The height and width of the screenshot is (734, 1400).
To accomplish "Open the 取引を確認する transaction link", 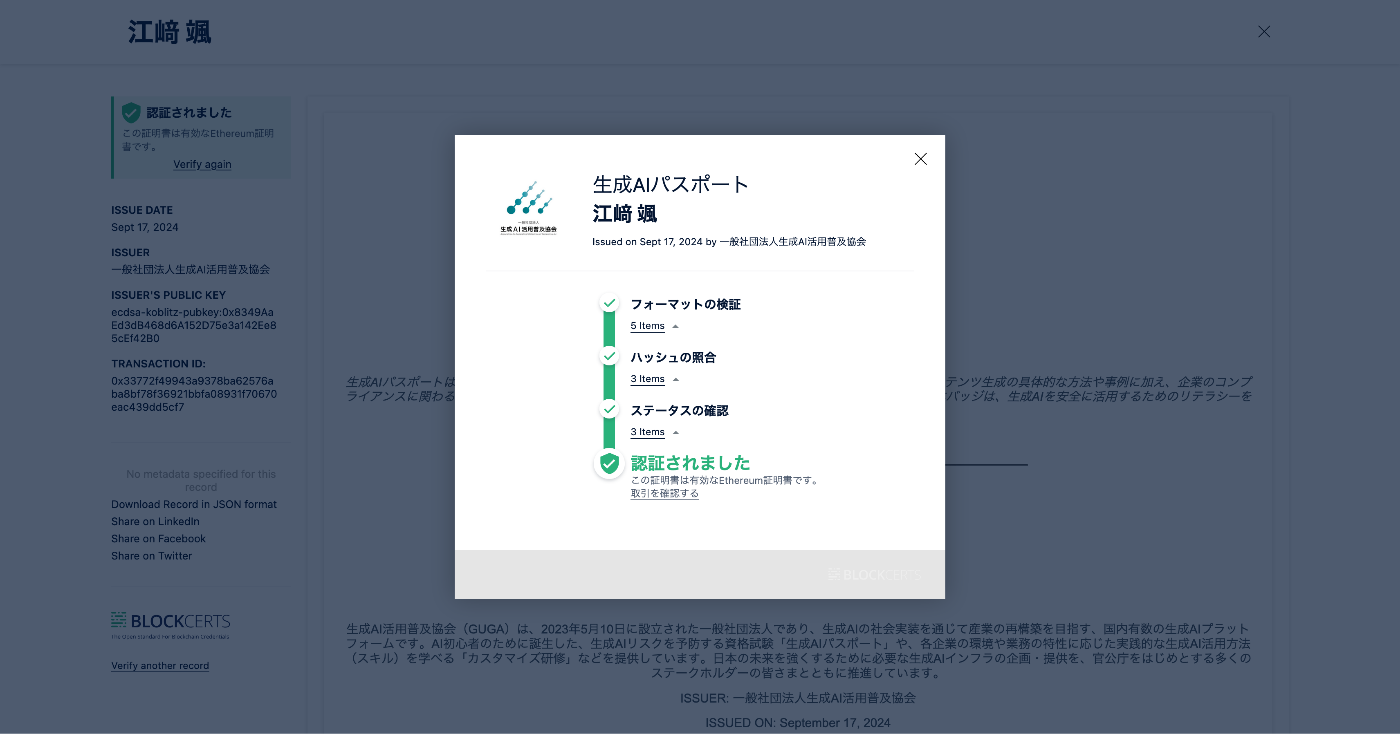I will coord(665,494).
